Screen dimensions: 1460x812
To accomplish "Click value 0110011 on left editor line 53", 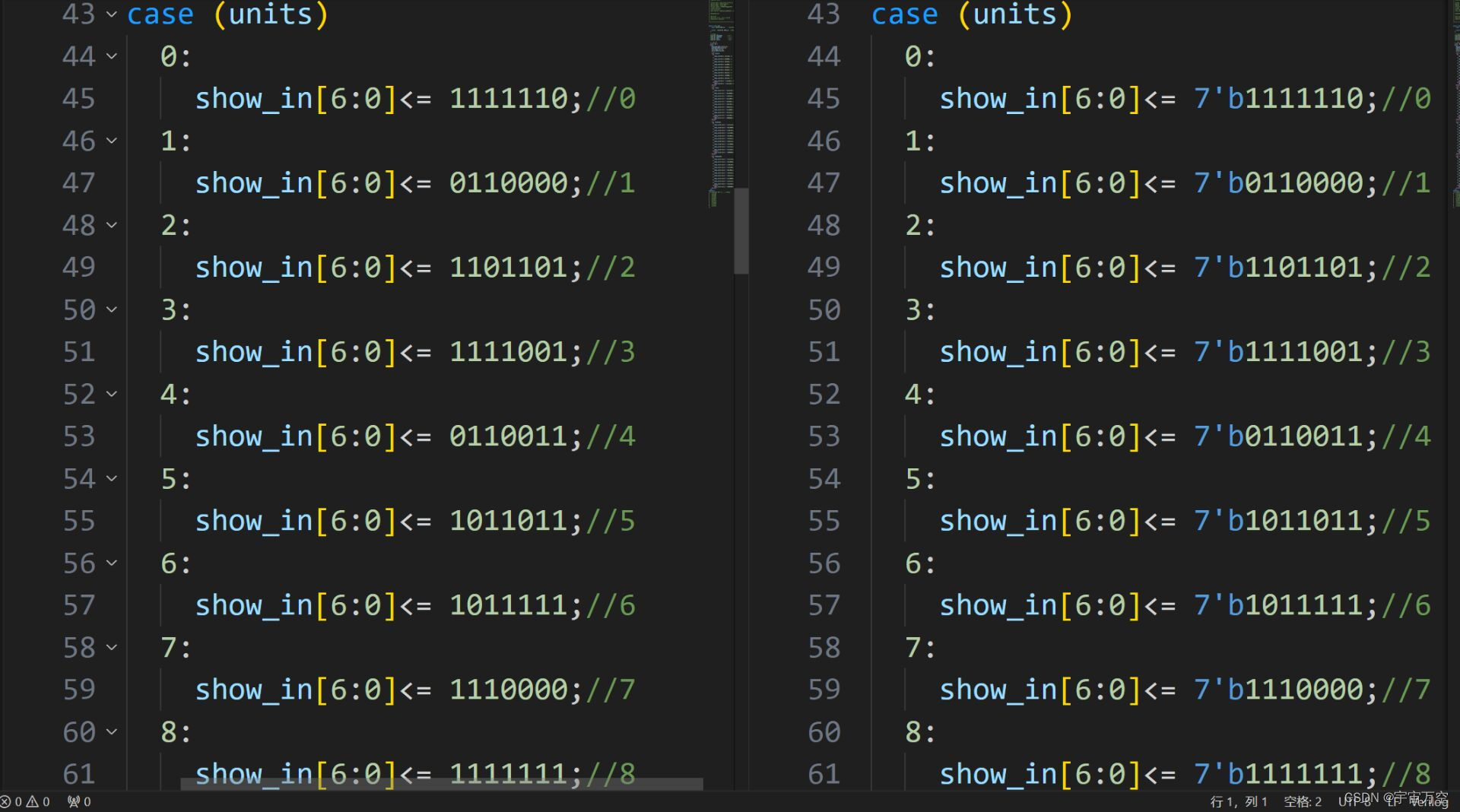I will click(x=508, y=436).
